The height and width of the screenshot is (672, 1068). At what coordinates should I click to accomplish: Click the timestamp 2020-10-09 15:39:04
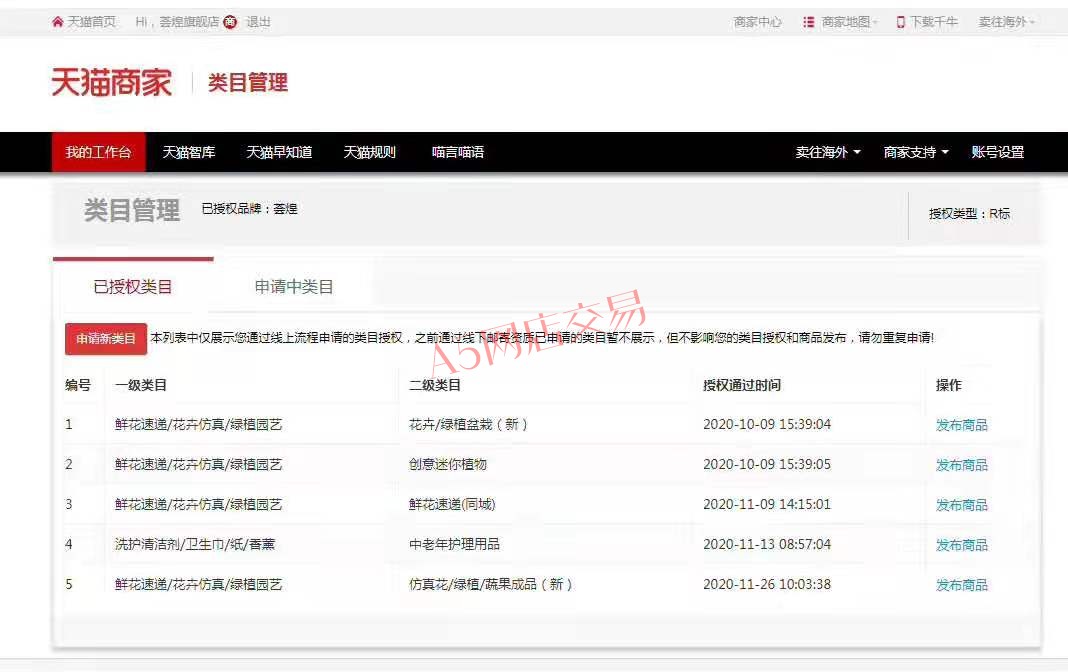(767, 424)
